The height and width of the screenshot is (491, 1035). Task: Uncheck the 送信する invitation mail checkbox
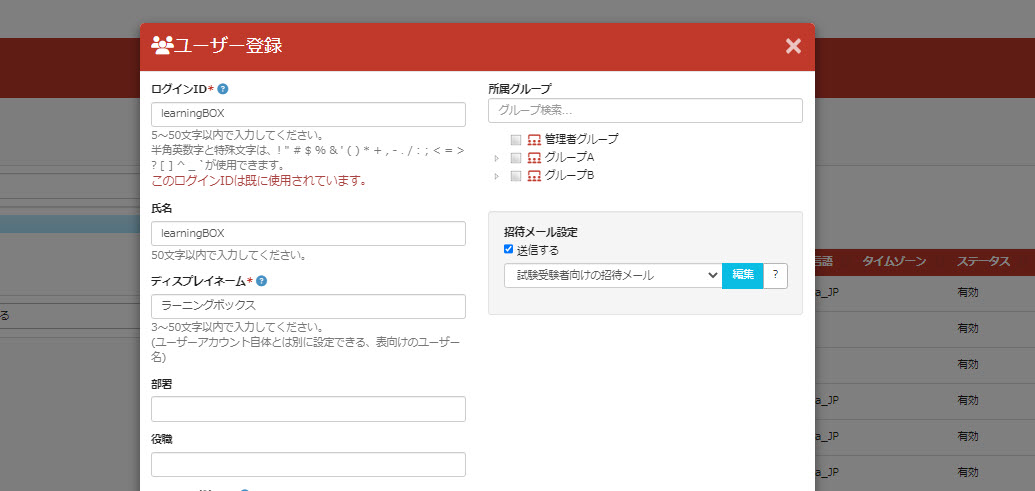coord(509,249)
